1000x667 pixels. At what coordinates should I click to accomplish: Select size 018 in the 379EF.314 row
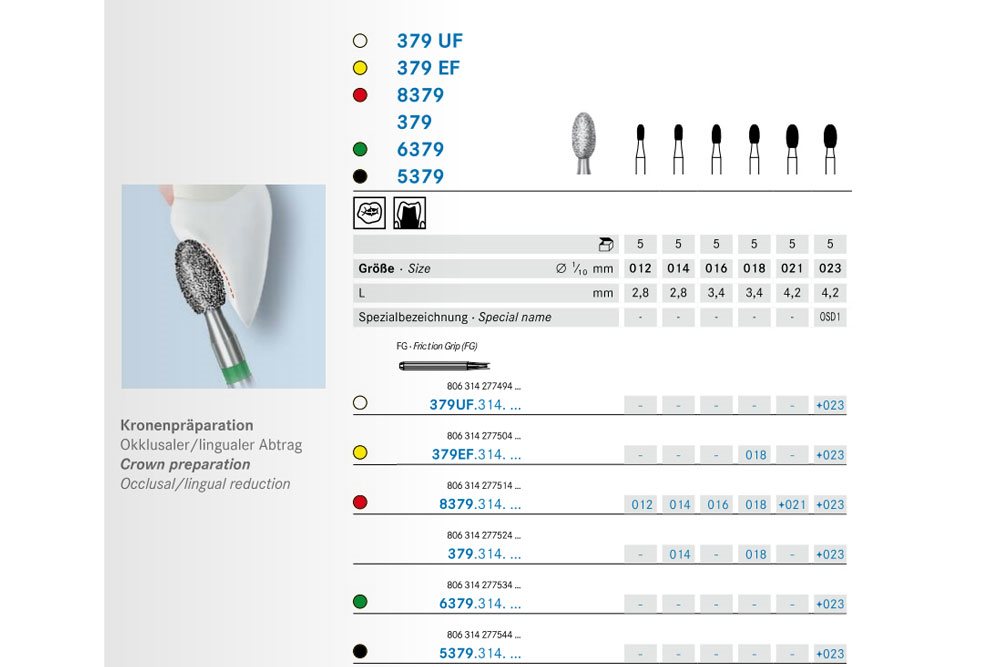point(755,455)
